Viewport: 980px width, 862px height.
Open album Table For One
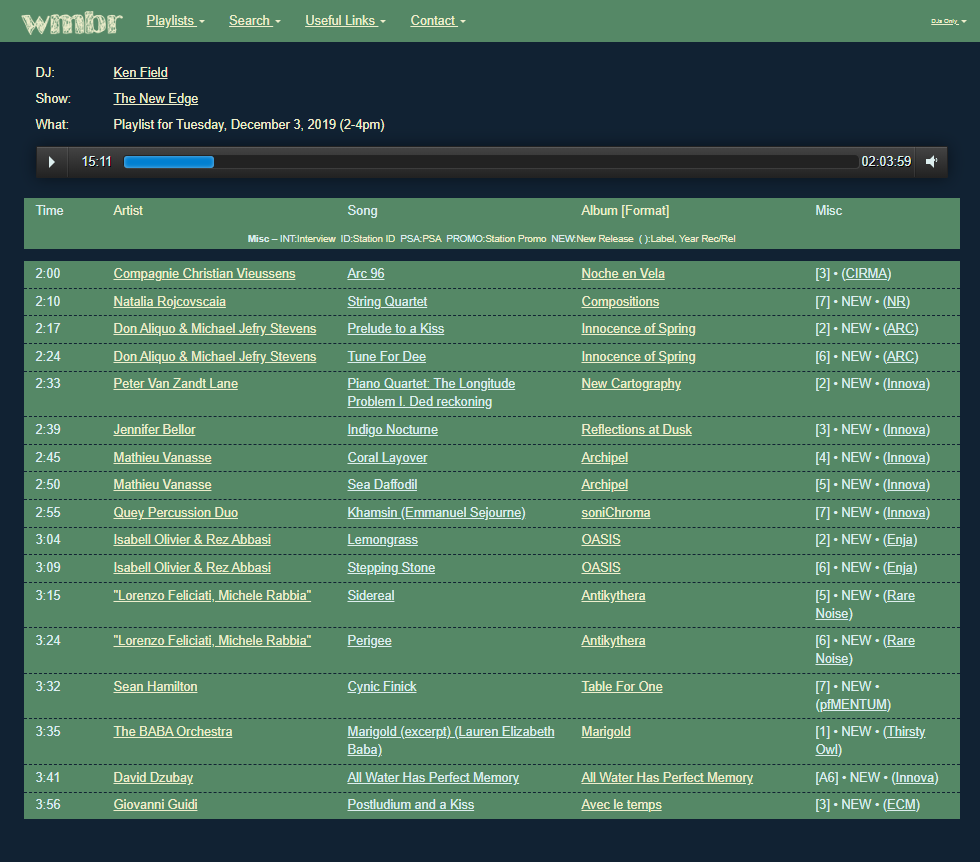click(x=622, y=686)
